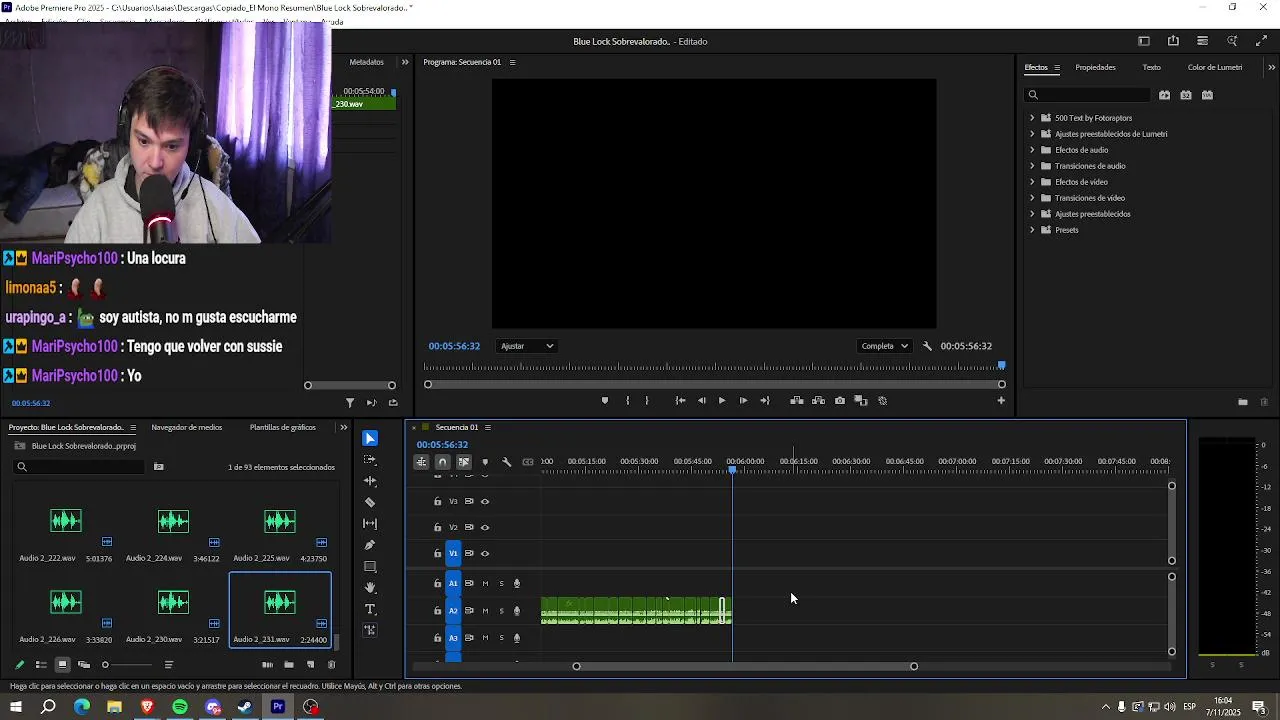Click the Effects panel search field

[1090, 95]
